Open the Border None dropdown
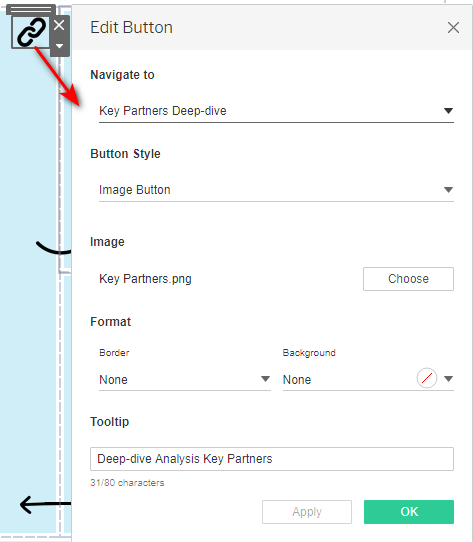Viewport: 473px width, 542px height. [x=185, y=380]
